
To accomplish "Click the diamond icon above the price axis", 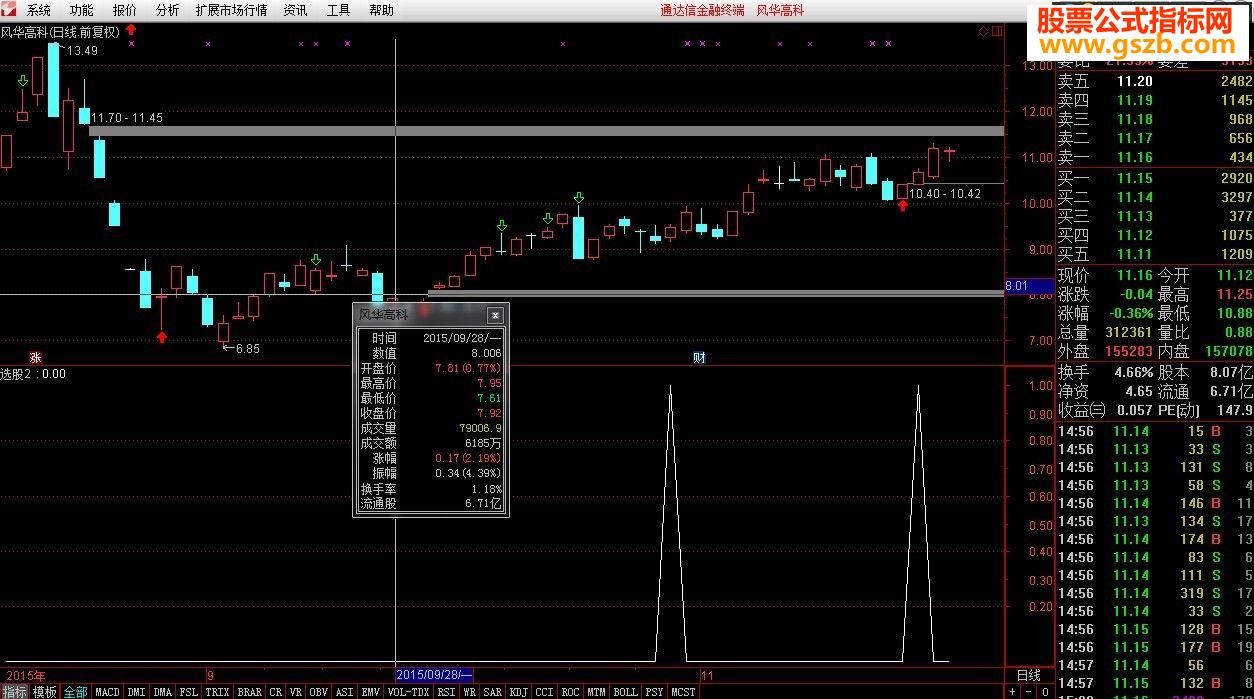I will pos(983,31).
